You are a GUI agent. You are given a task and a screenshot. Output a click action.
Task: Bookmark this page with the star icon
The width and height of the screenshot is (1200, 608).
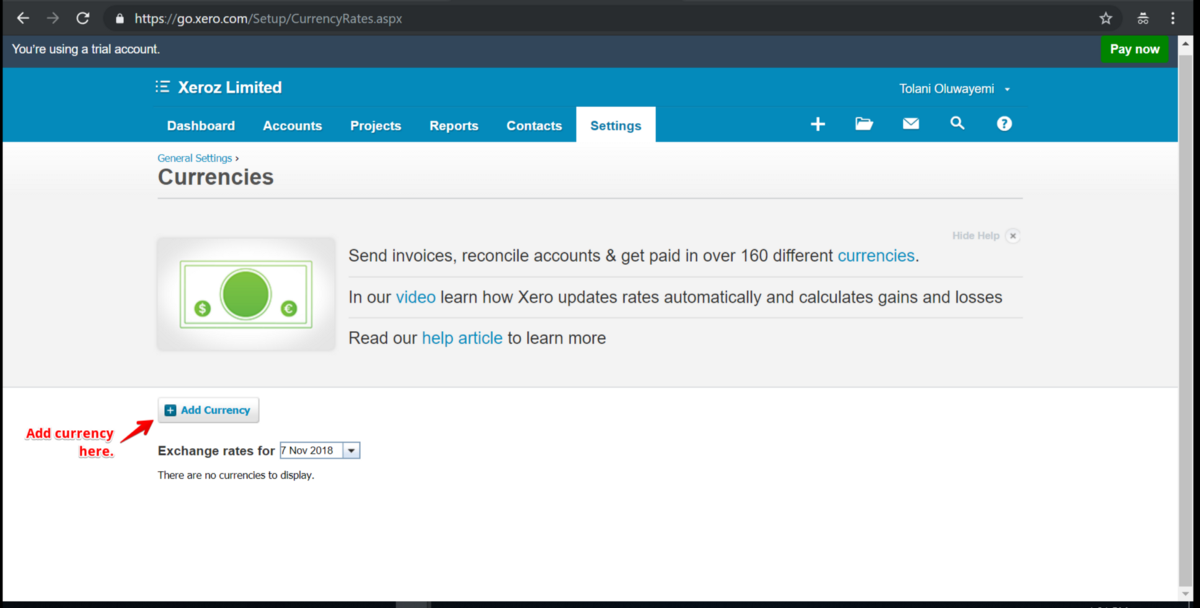pos(1105,18)
